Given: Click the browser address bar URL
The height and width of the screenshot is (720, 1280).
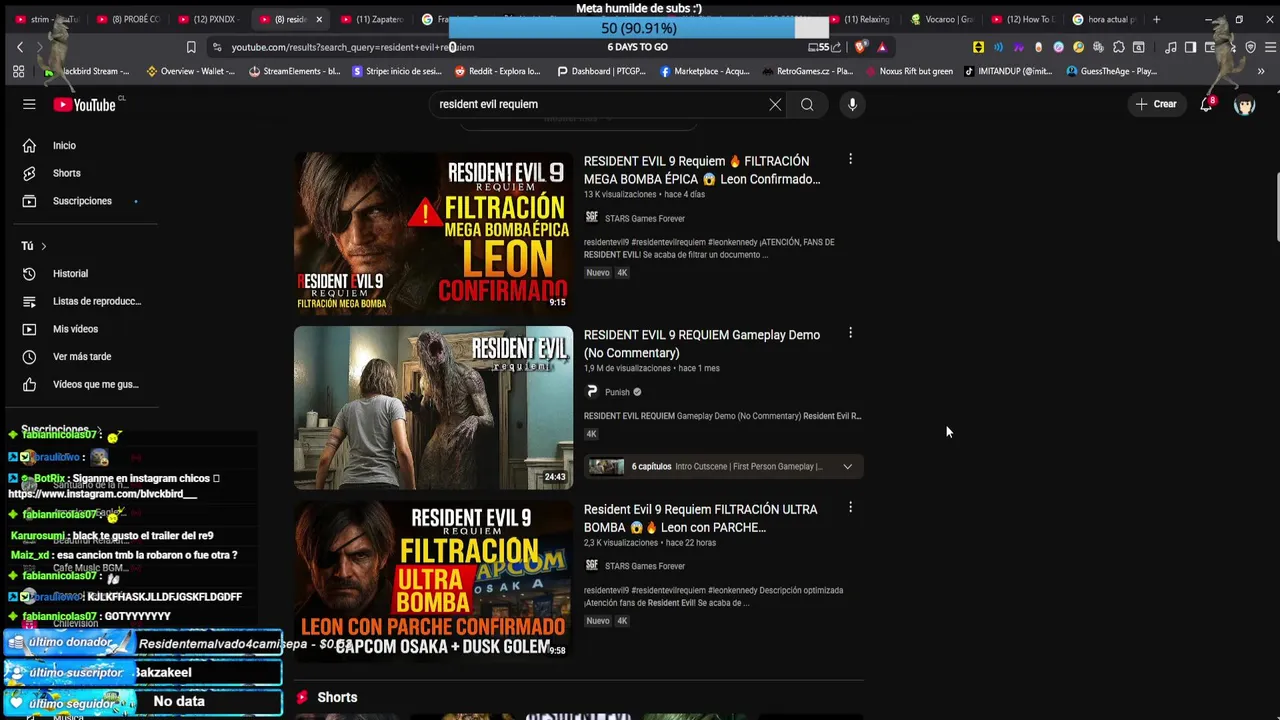Looking at the screenshot, I should pyautogui.click(x=353, y=47).
